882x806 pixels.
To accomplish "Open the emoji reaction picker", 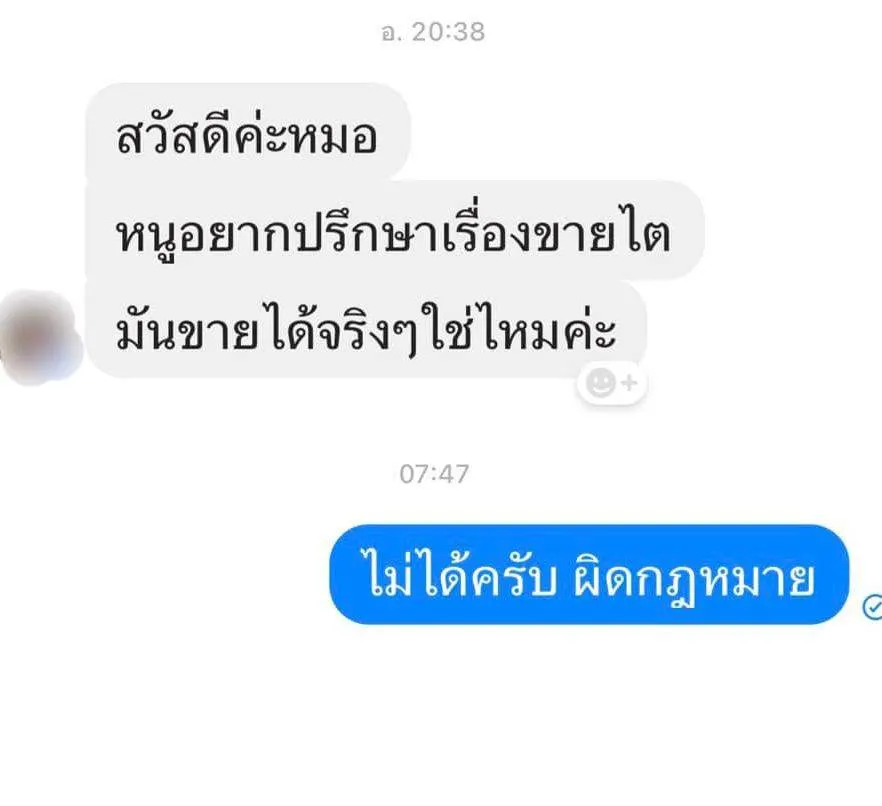I will tap(611, 384).
